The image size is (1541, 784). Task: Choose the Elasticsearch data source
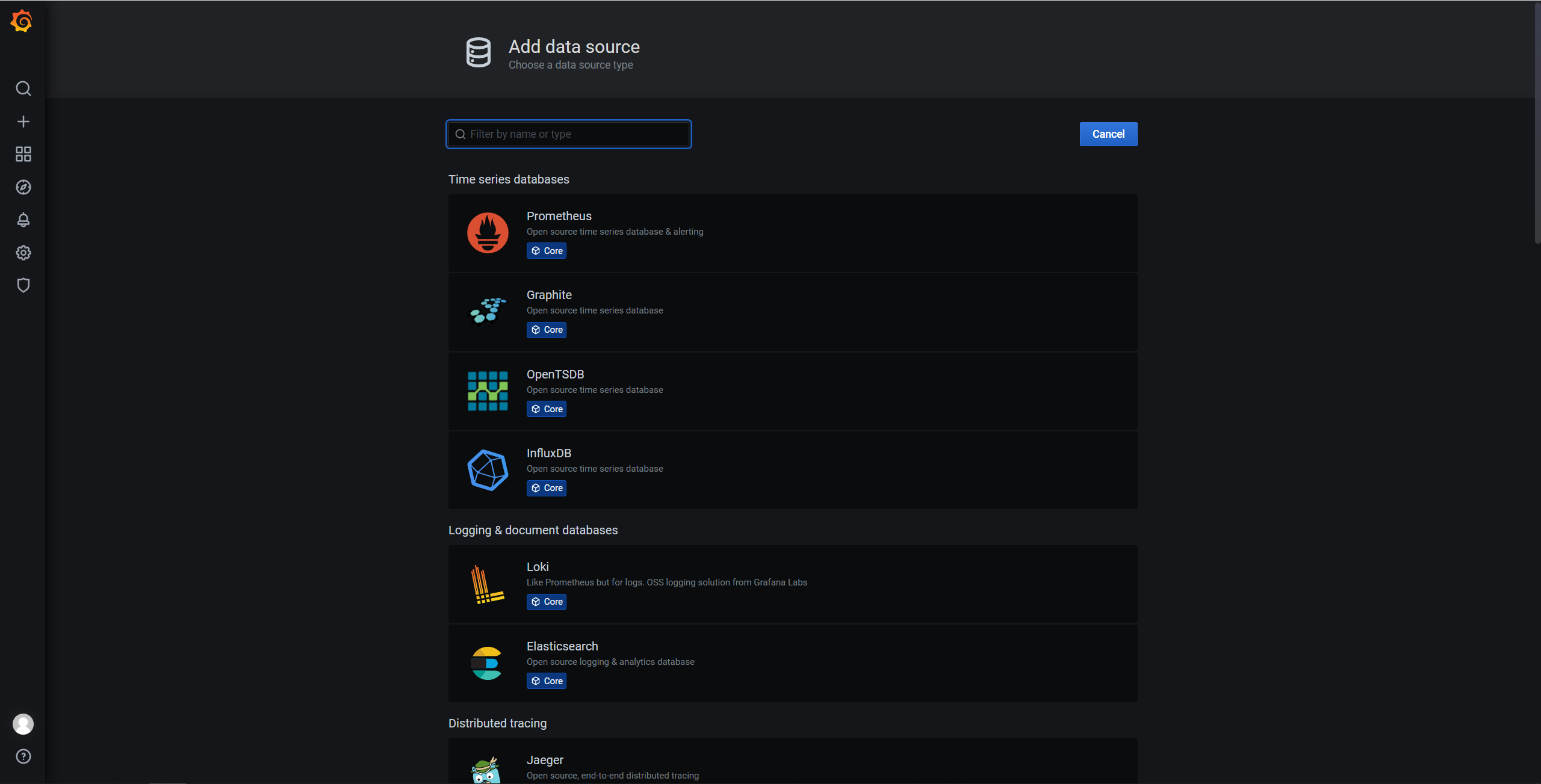point(792,663)
